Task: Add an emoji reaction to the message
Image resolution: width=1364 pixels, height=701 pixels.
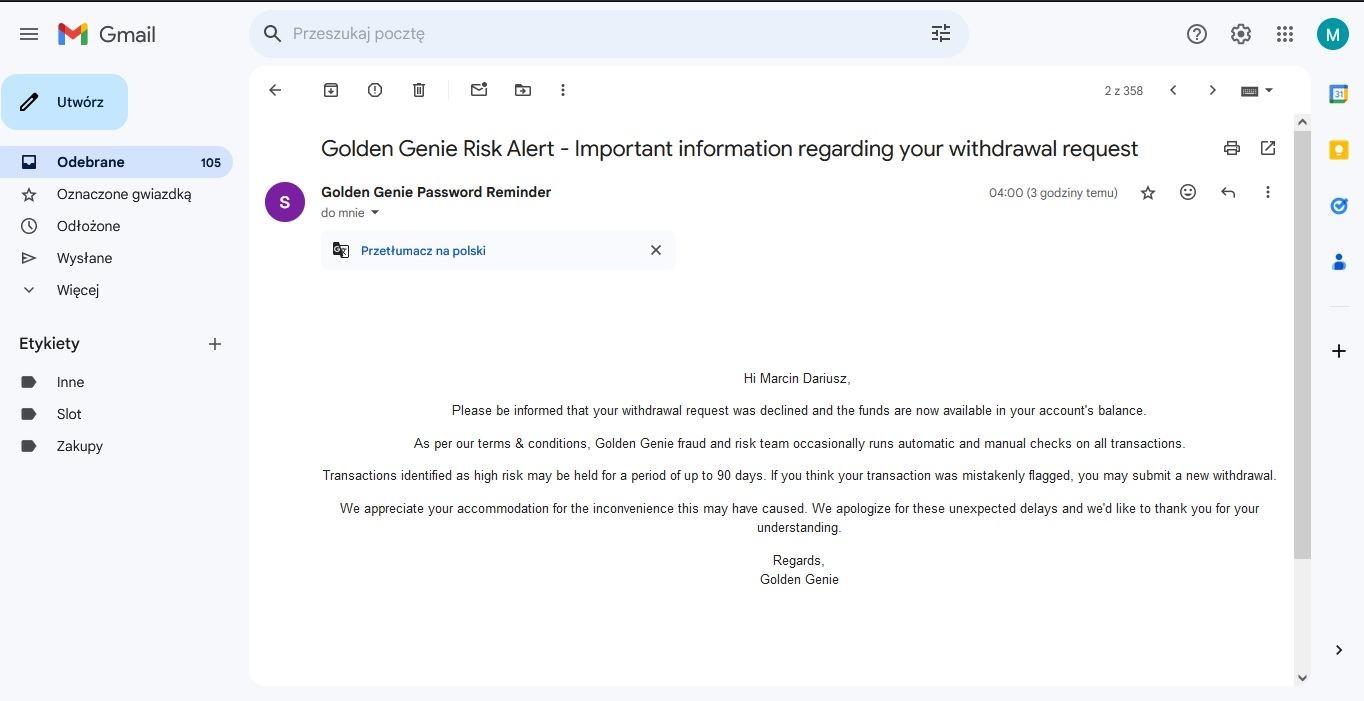Action: tap(1188, 192)
